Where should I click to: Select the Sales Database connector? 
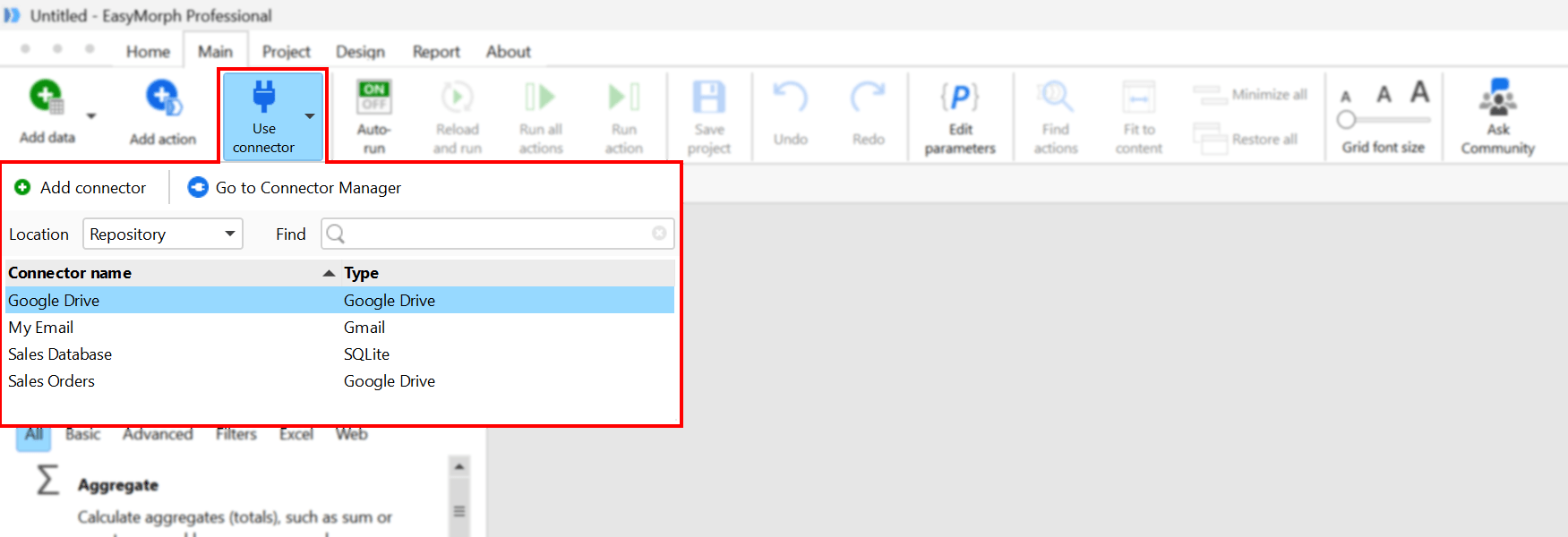coord(340,354)
